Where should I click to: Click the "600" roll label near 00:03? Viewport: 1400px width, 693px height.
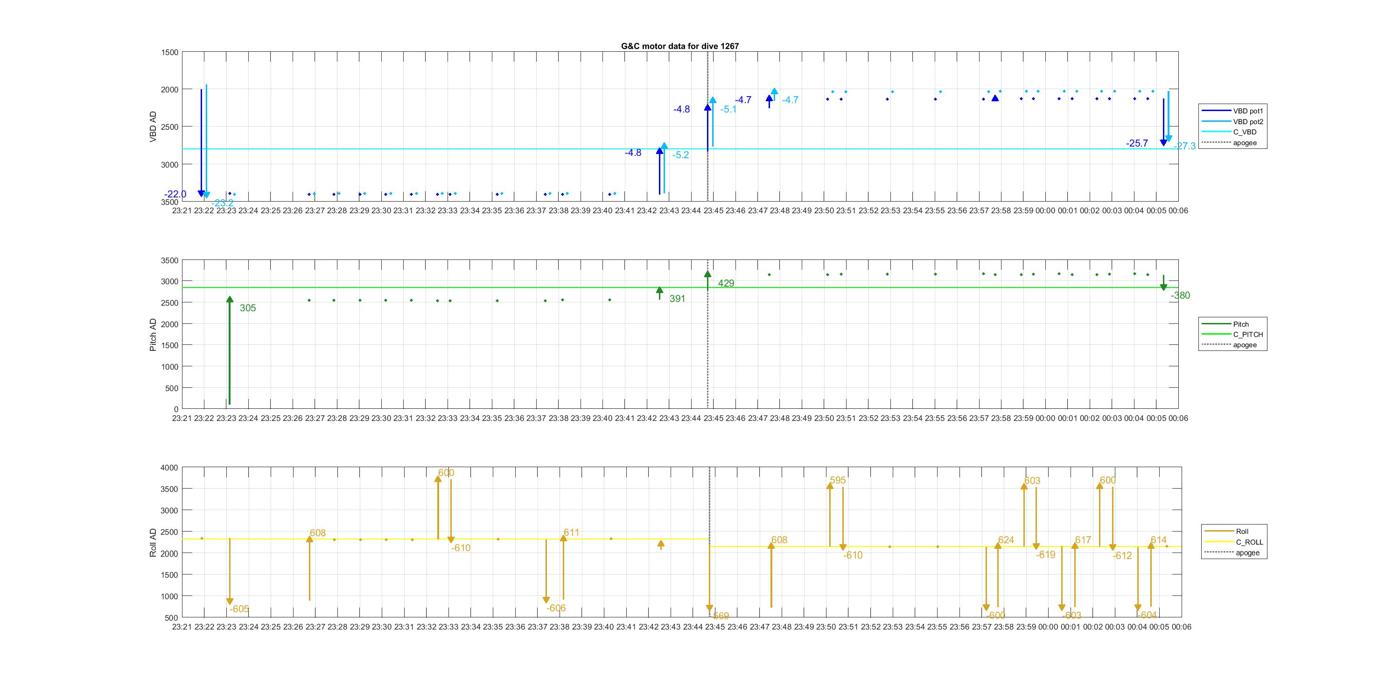[1108, 481]
